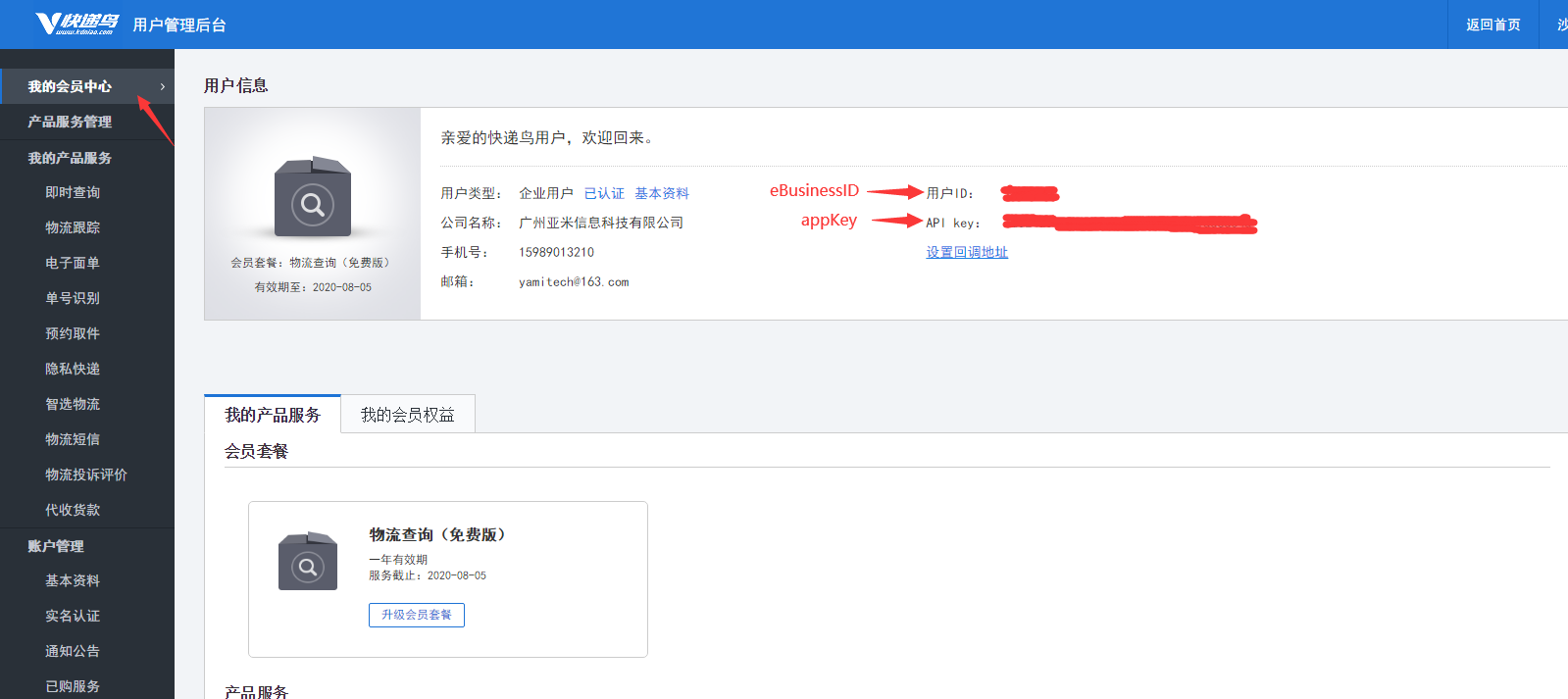Open the 设置回调地址 link

[x=967, y=252]
